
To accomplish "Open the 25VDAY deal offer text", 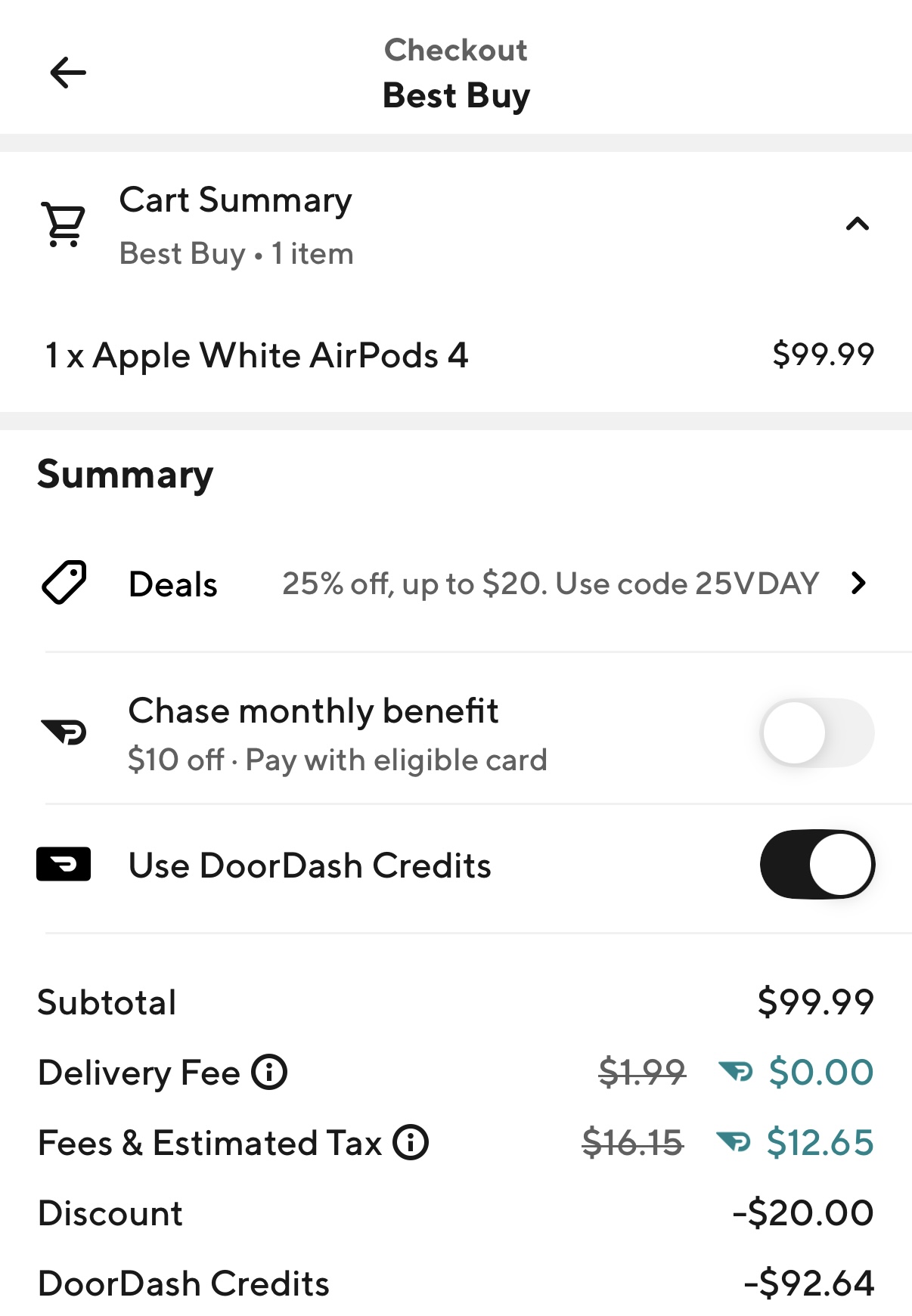I will point(550,584).
